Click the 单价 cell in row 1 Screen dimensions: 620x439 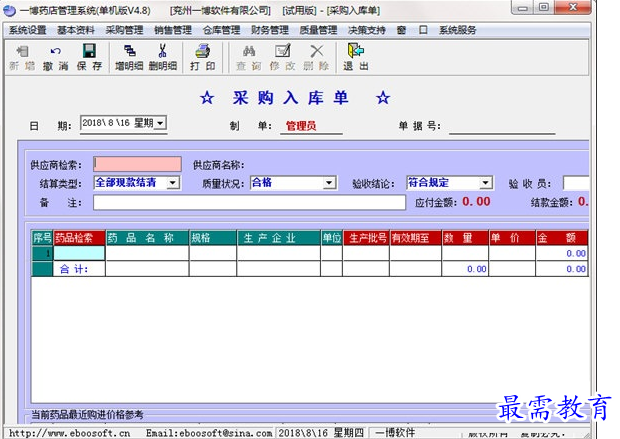[x=512, y=253]
